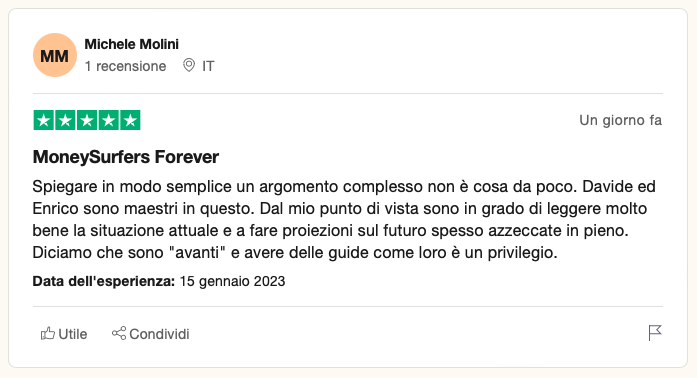
Task: Click the 'Un giorno fa' timestamp
Action: [x=621, y=120]
